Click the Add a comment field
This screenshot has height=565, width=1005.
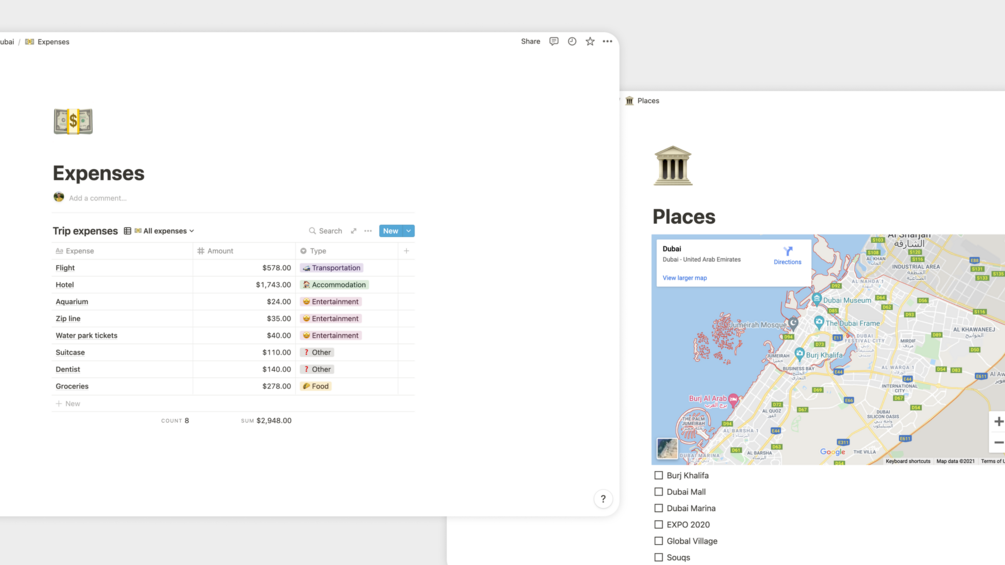click(97, 198)
